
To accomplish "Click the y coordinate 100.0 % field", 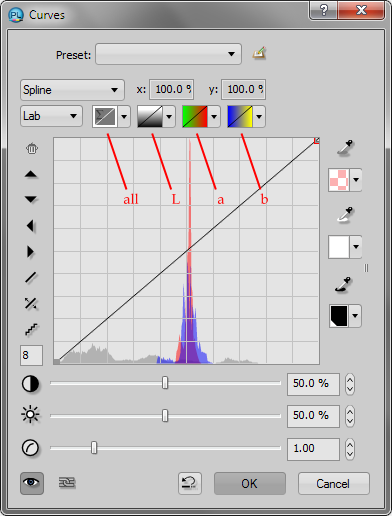I will click(243, 89).
